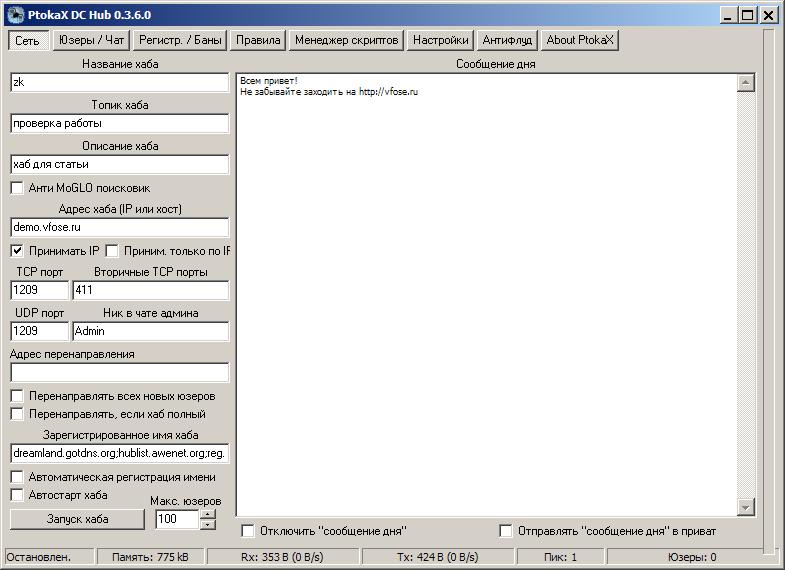Click the empty Адрес перенаправления field
Viewport: 785px width, 570px height.
(x=119, y=372)
